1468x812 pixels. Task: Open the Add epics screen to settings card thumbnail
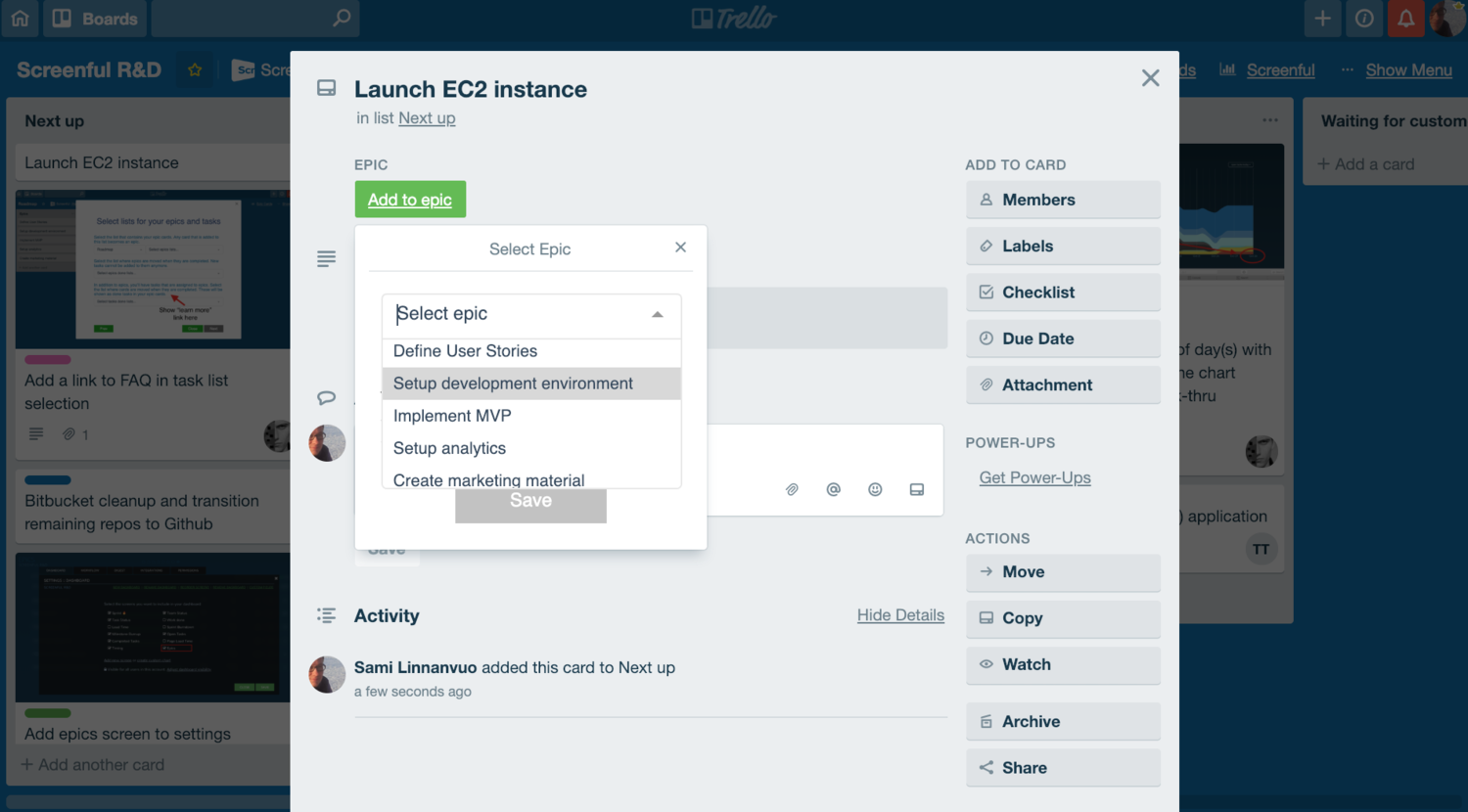(x=153, y=627)
